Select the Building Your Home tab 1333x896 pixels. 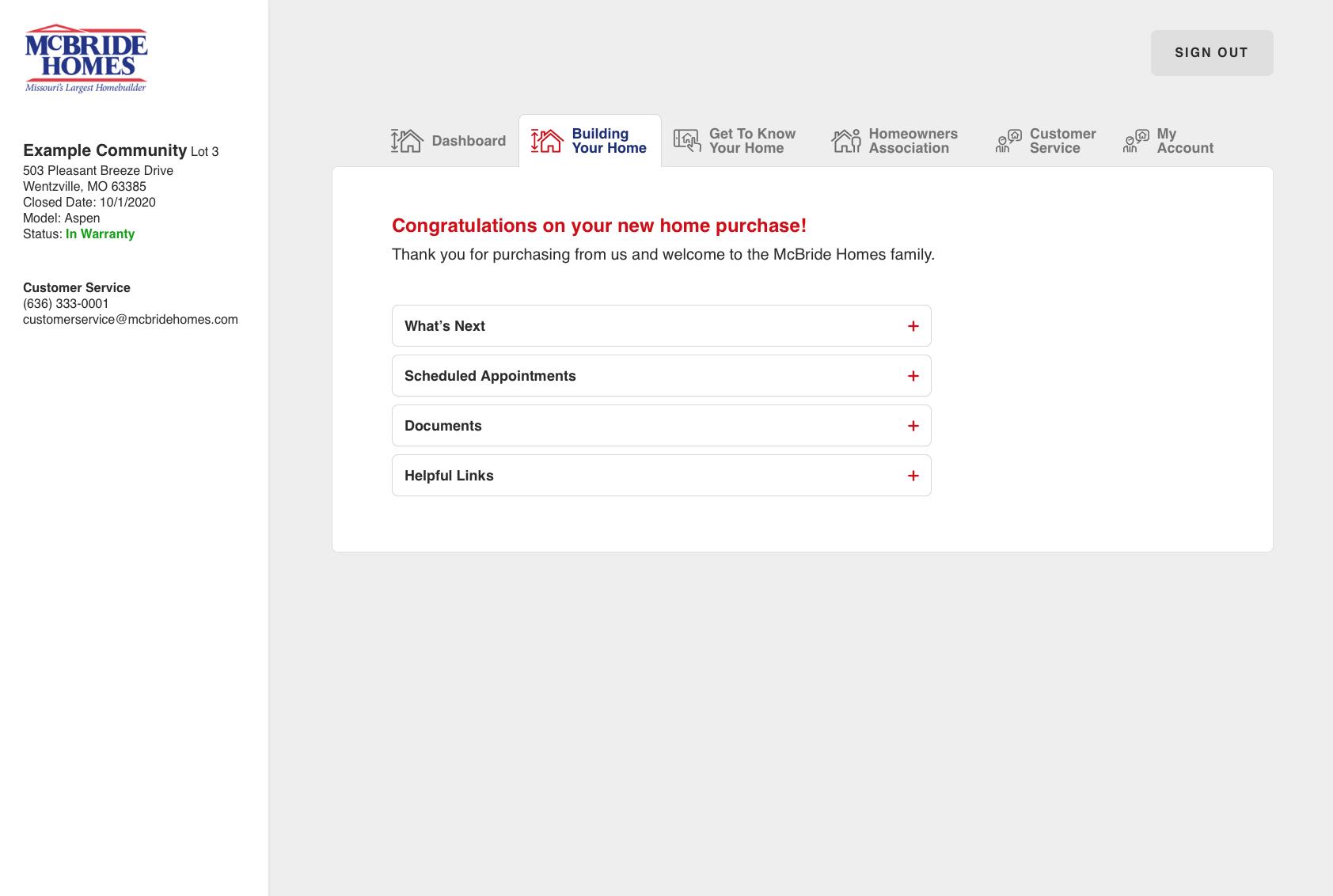pyautogui.click(x=590, y=141)
